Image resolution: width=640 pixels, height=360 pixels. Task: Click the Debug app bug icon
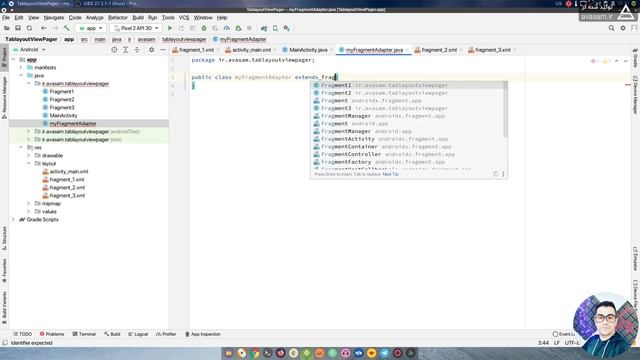click(204, 28)
